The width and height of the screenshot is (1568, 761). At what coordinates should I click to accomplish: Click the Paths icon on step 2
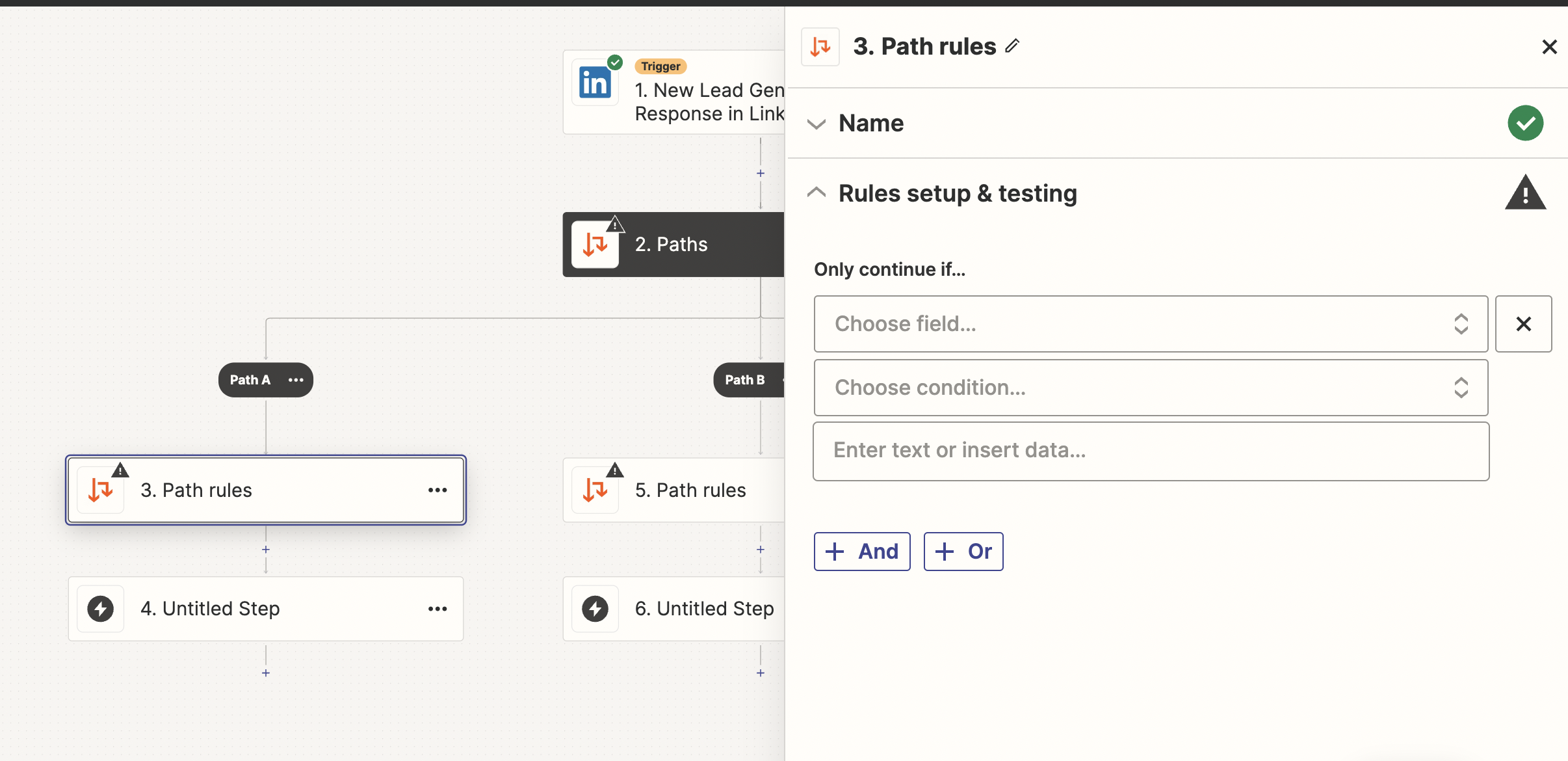pos(594,244)
